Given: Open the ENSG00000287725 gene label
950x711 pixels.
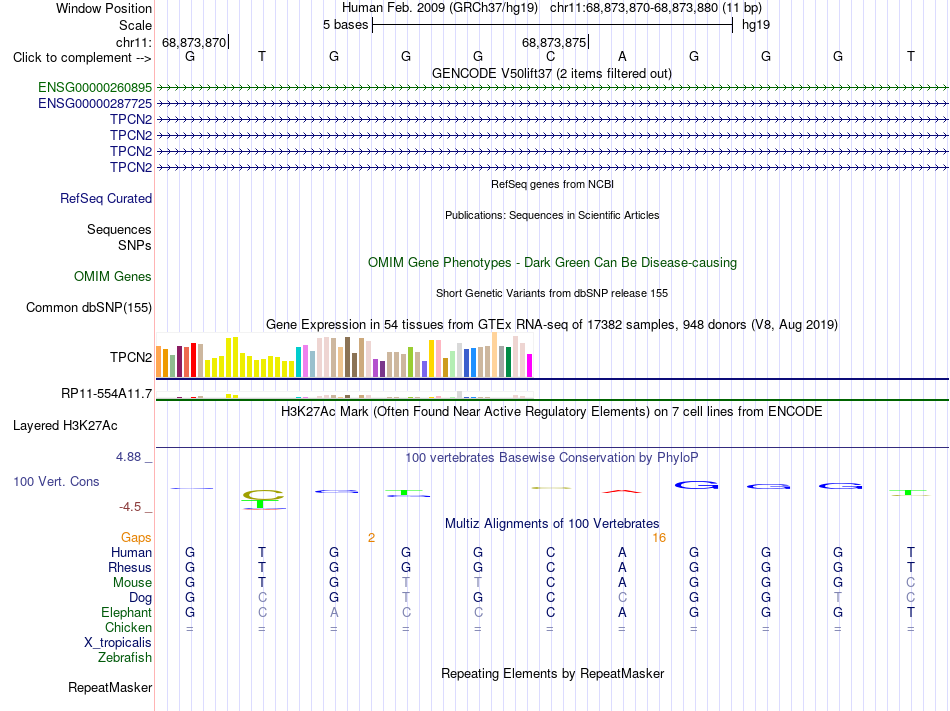Looking at the screenshot, I should [95, 104].
